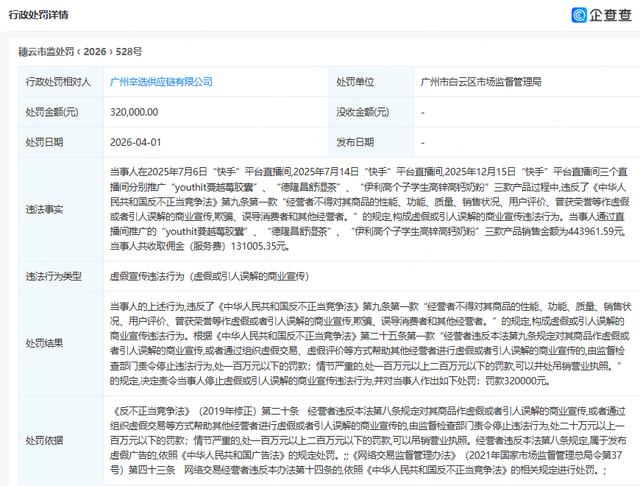
Task: Click the 处罚金额(元) label cell
Action: (61, 112)
